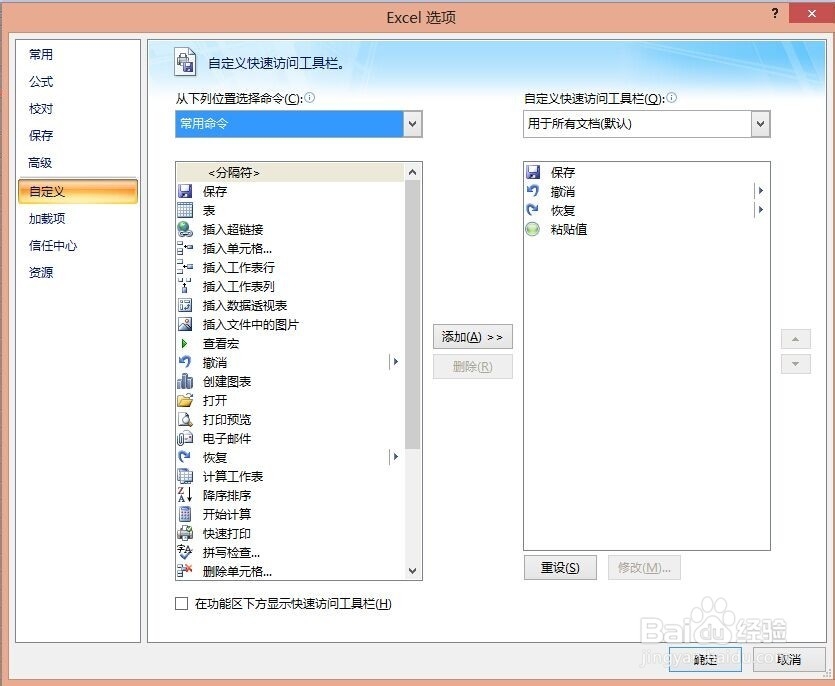Select the 自定义 category
This screenshot has width=835, height=686.
tap(78, 192)
